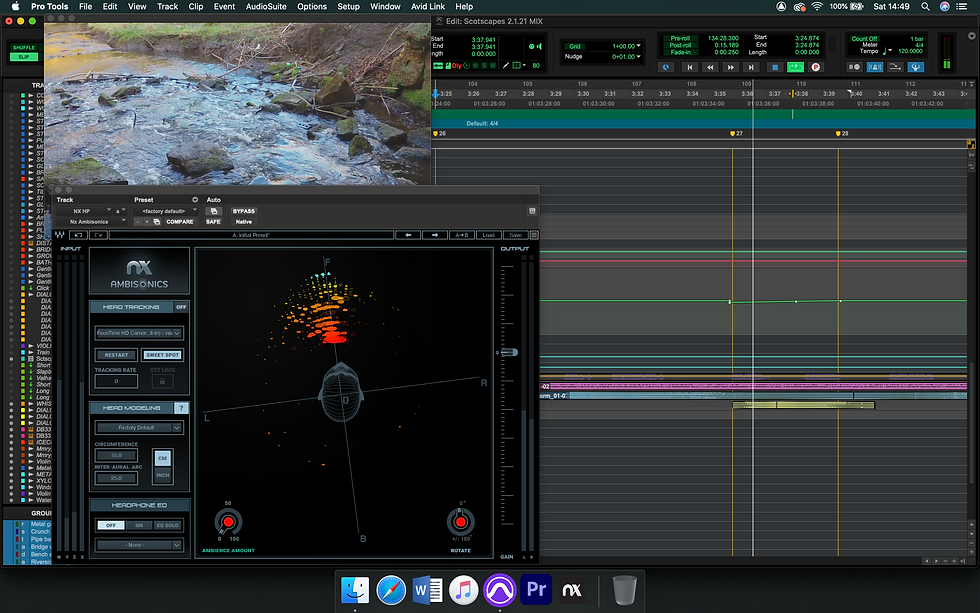980x613 pixels.
Task: Toggle the green Loop Playback button
Action: [796, 67]
